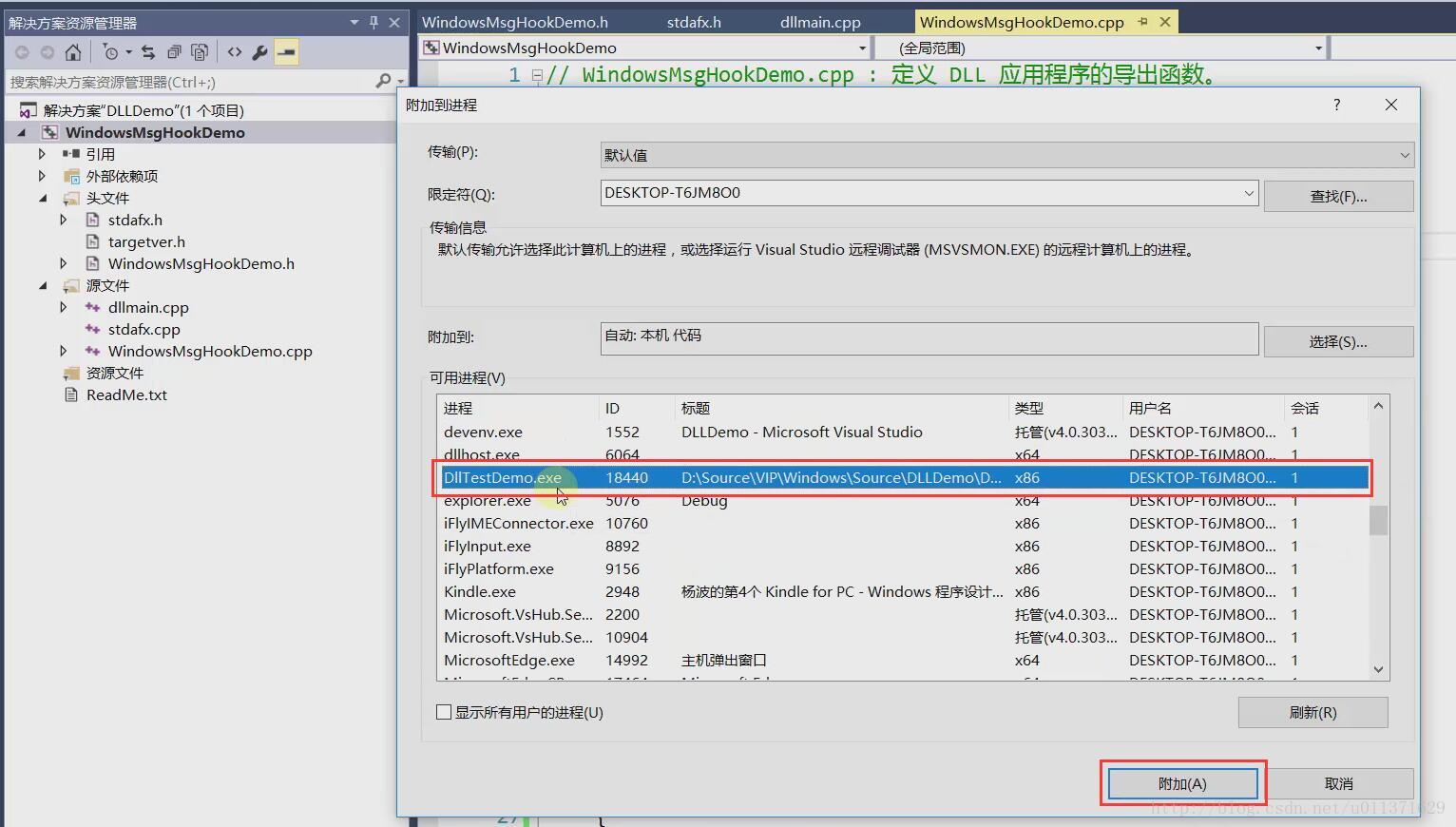
Task: Select DllTestDemo.exe process row
Action: coord(903,477)
